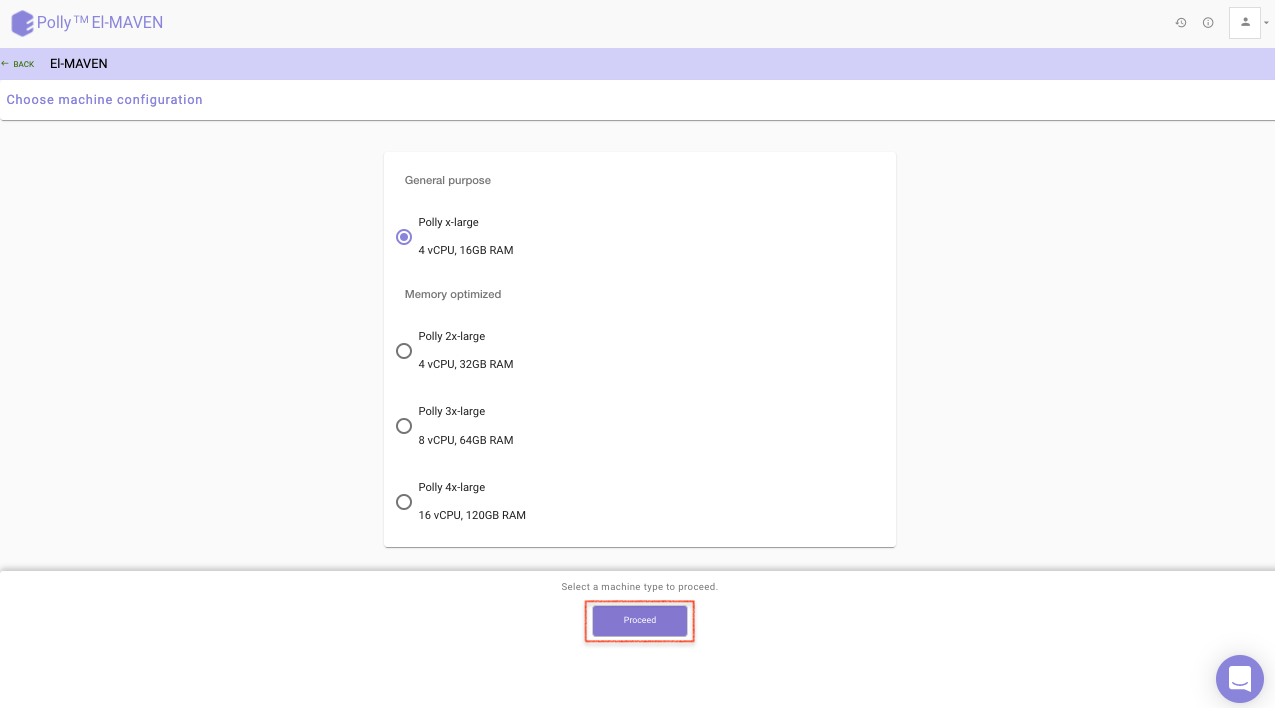
Task: Click the '8 vCPU, 64GB RAM' text
Action: pos(466,441)
